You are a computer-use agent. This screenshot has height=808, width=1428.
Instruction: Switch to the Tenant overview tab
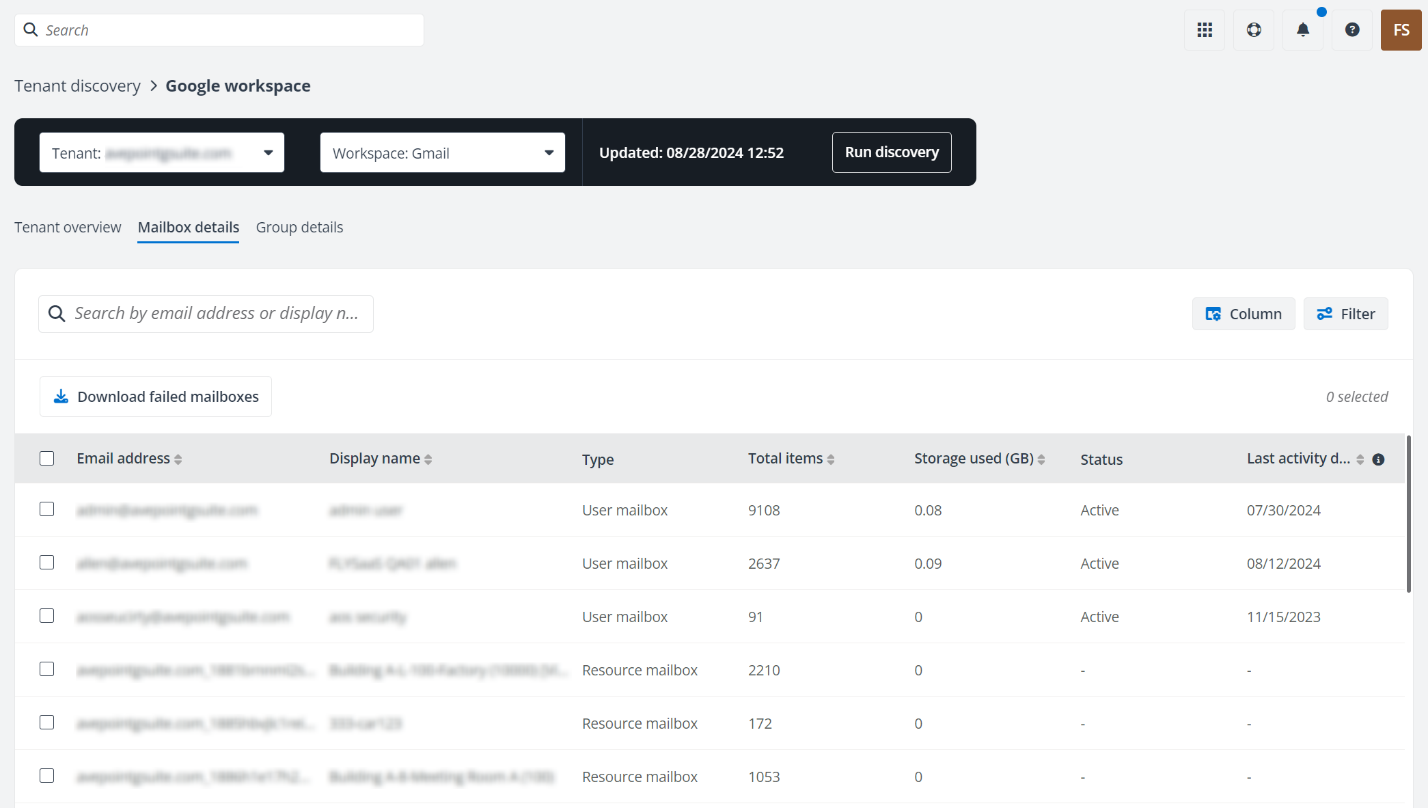pyautogui.click(x=67, y=227)
